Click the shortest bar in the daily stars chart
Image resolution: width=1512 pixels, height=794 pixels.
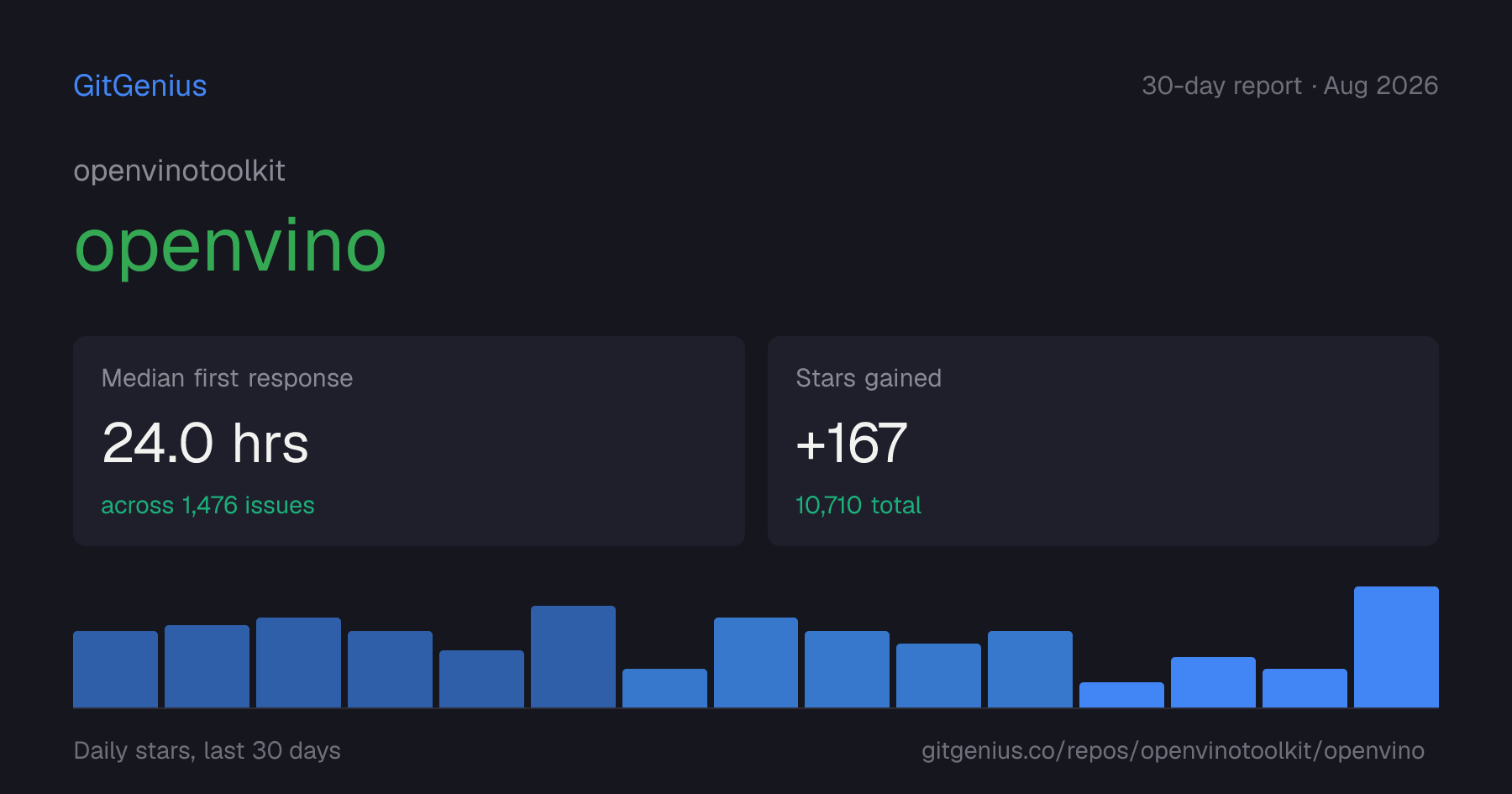pyautogui.click(x=1121, y=695)
